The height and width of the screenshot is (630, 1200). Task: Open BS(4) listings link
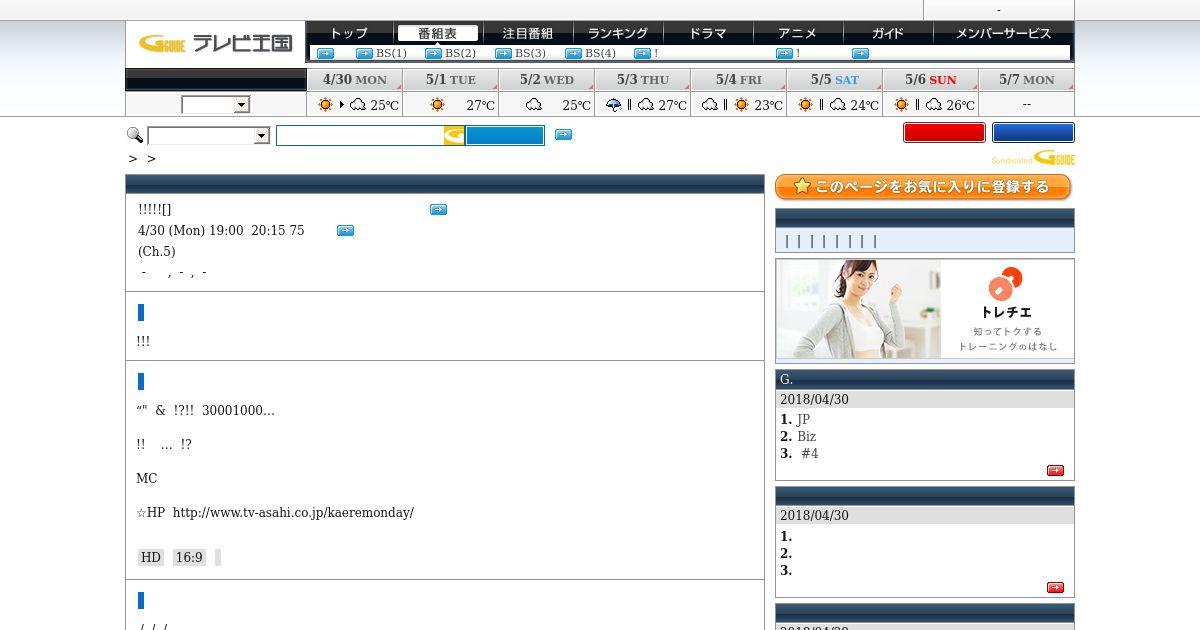(x=600, y=53)
